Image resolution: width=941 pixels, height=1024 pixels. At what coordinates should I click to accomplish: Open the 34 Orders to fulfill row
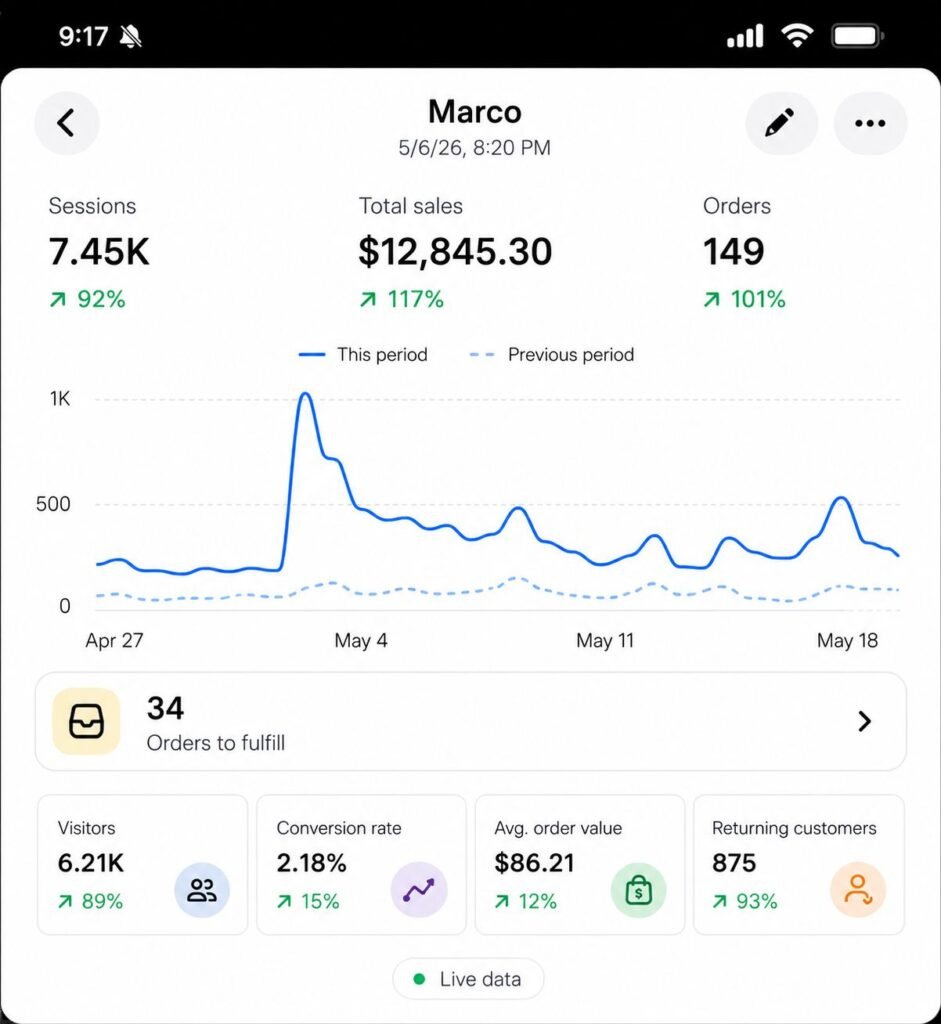pyautogui.click(x=470, y=721)
